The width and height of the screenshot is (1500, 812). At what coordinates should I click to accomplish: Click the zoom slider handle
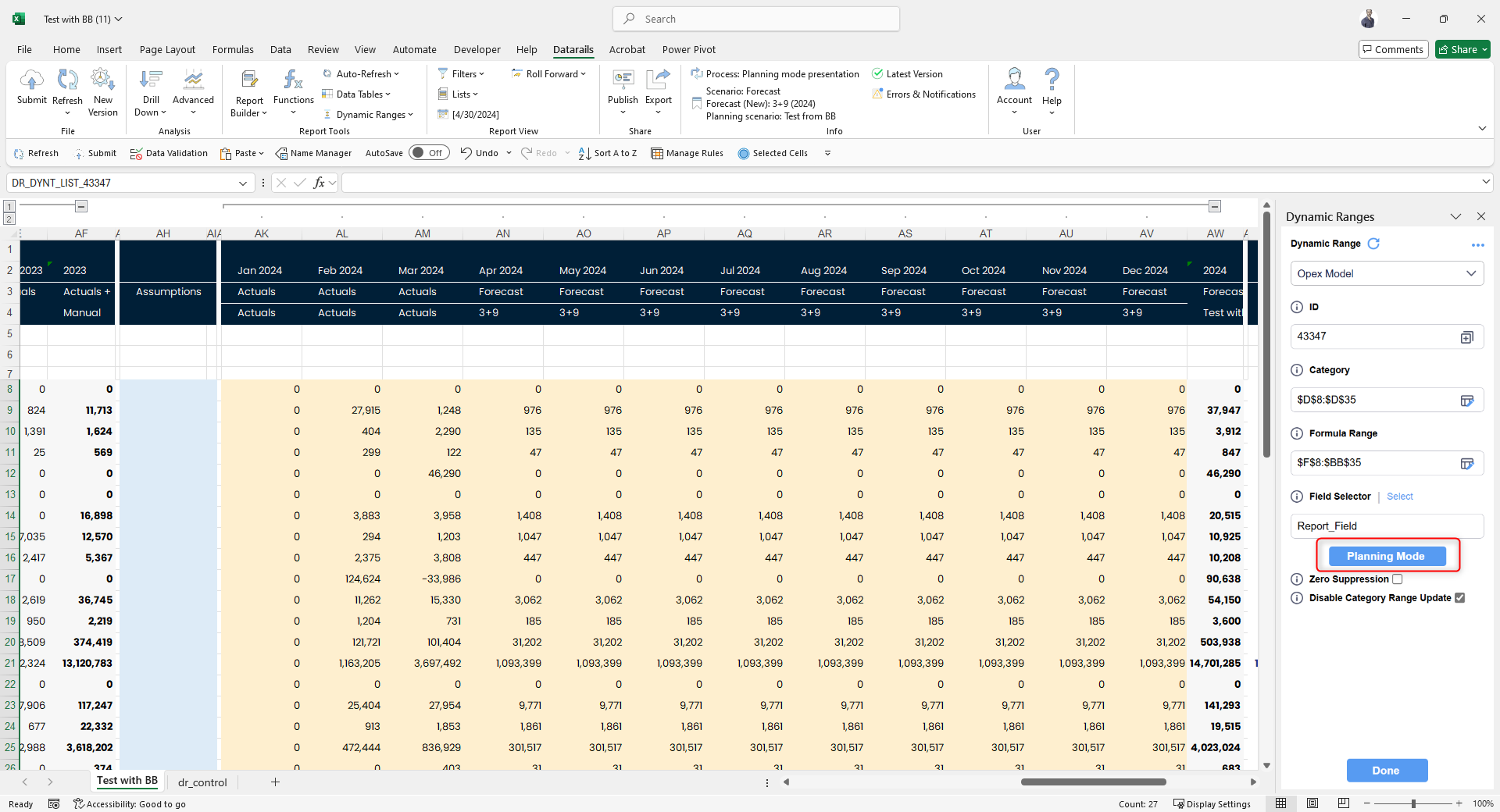tap(1413, 803)
